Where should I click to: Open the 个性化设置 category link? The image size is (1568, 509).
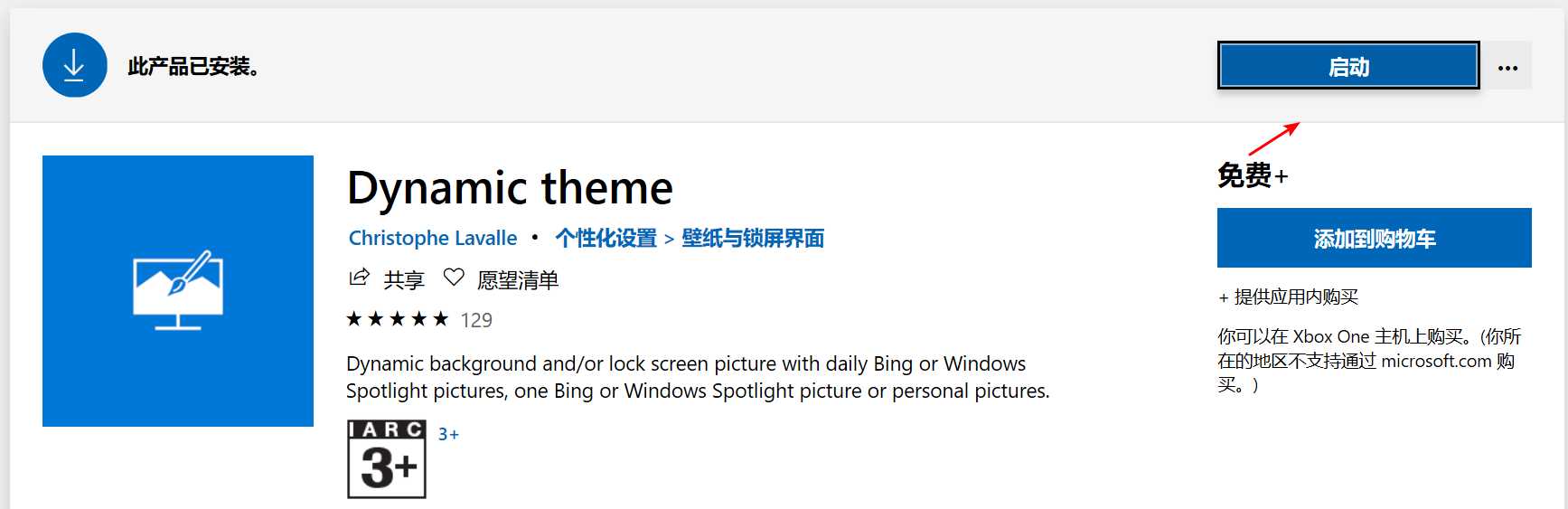(606, 238)
